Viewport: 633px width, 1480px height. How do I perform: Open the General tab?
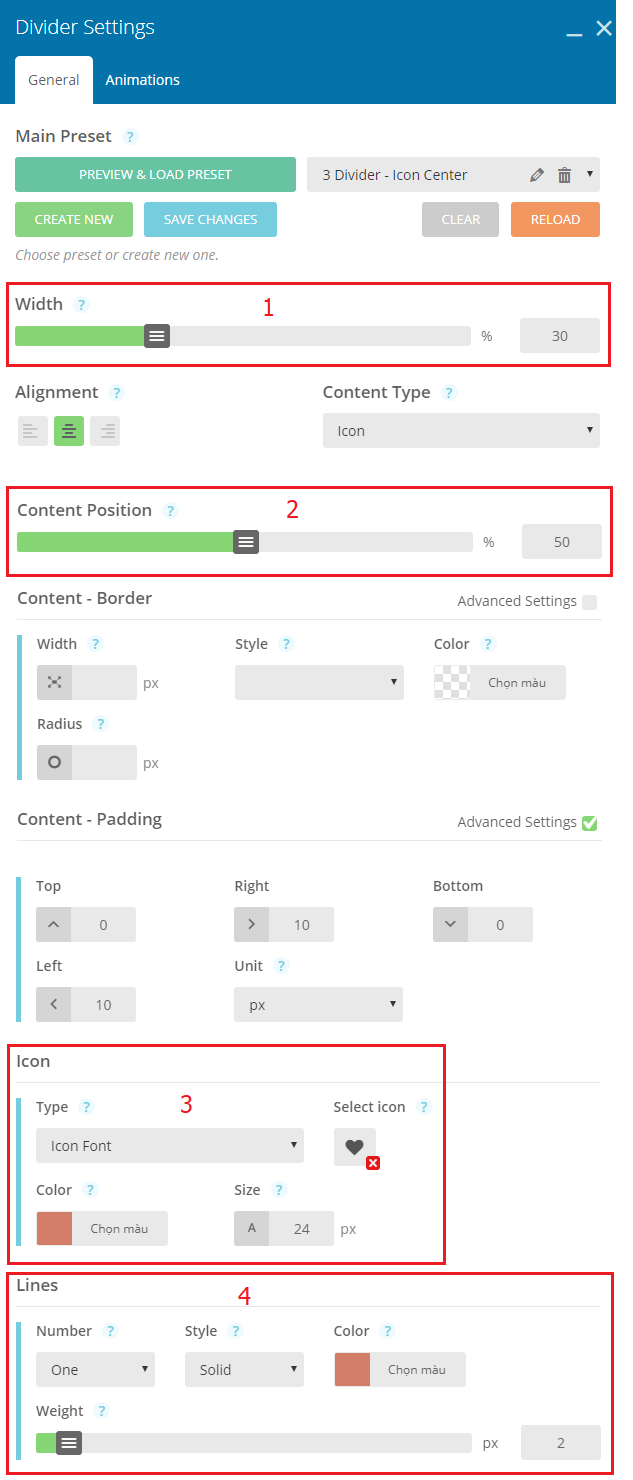[54, 80]
